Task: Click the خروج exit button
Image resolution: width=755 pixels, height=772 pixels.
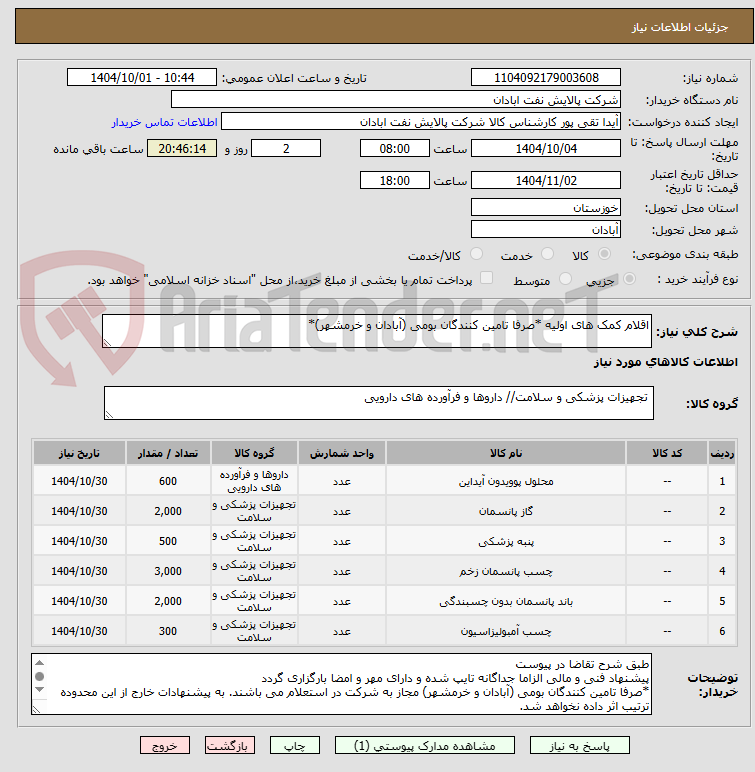Action: click(x=165, y=745)
